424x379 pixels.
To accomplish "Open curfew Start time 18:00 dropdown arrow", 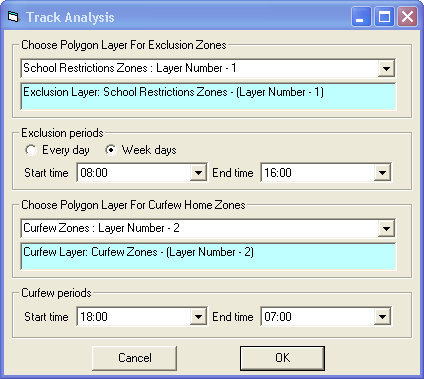I will click(x=198, y=317).
